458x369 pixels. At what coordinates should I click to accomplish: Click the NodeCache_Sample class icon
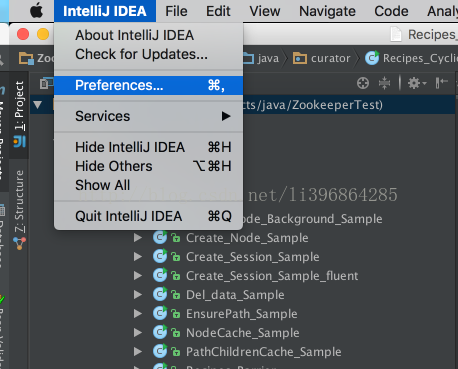160,333
